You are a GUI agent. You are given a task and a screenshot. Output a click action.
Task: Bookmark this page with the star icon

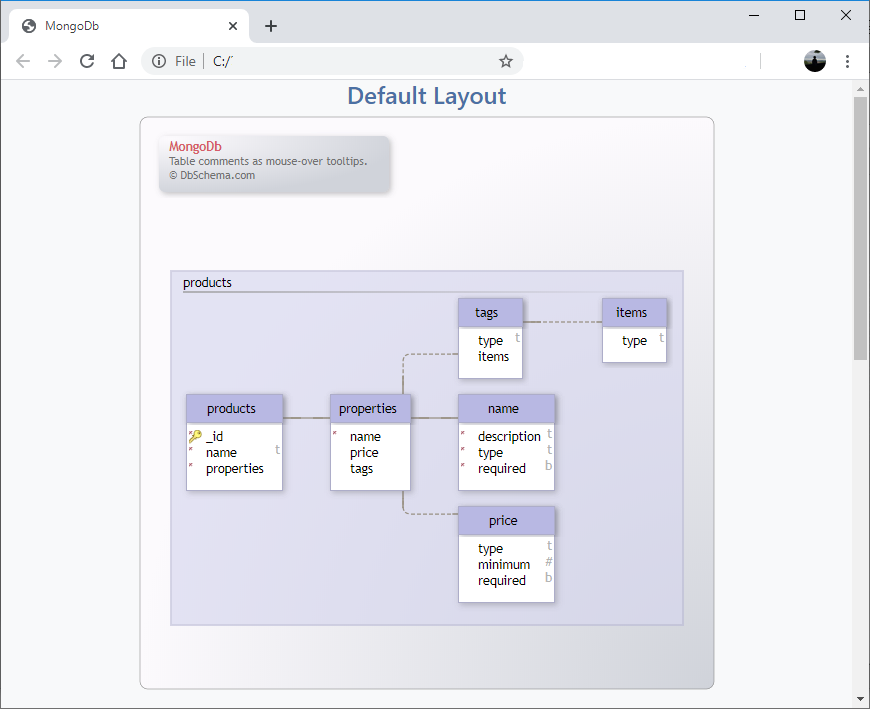pyautogui.click(x=506, y=61)
